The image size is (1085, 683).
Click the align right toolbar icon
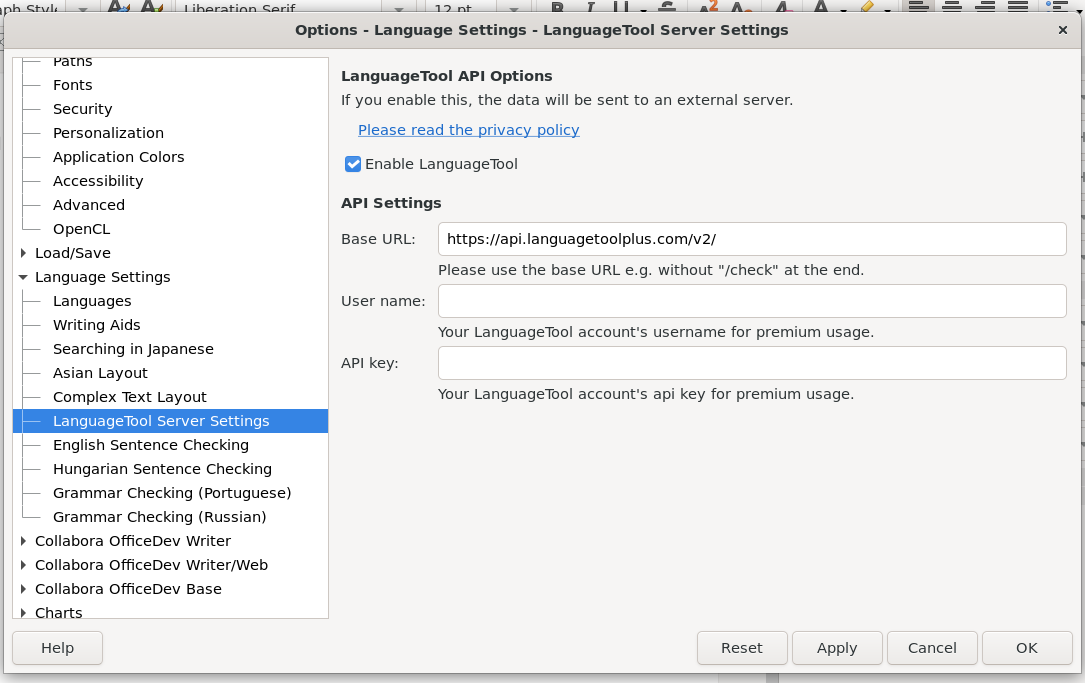point(985,7)
